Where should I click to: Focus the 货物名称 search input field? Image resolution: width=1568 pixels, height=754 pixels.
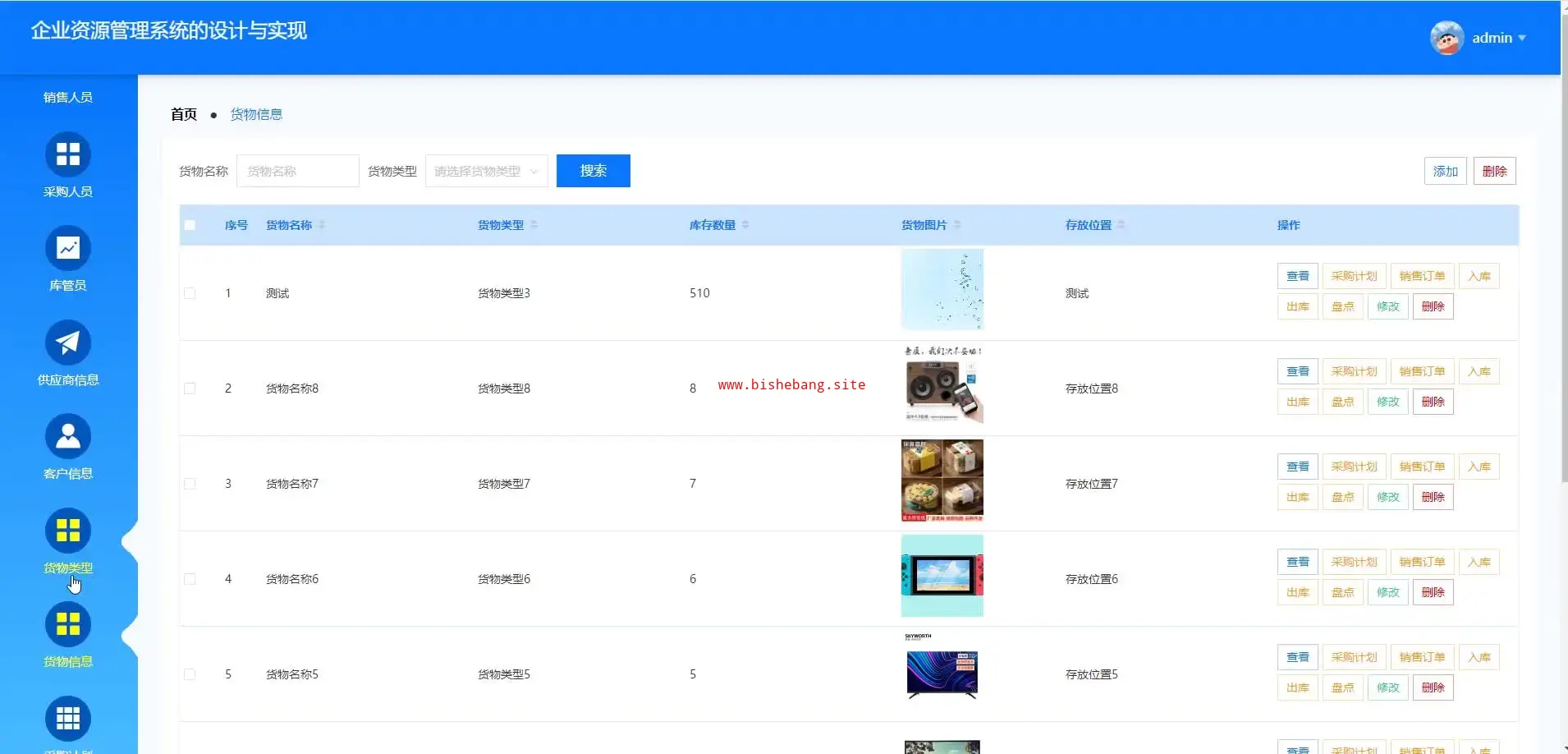tap(297, 171)
